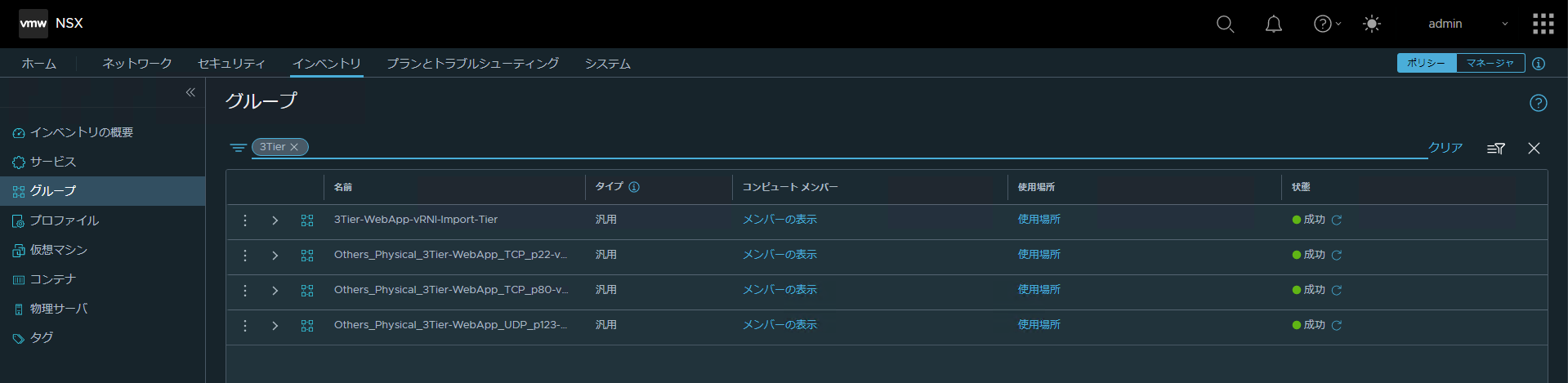The image size is (1568, 383).
Task: Refresh status of 3Tier-WebApp-vRNI-Import-Tier group
Action: pos(1337,220)
